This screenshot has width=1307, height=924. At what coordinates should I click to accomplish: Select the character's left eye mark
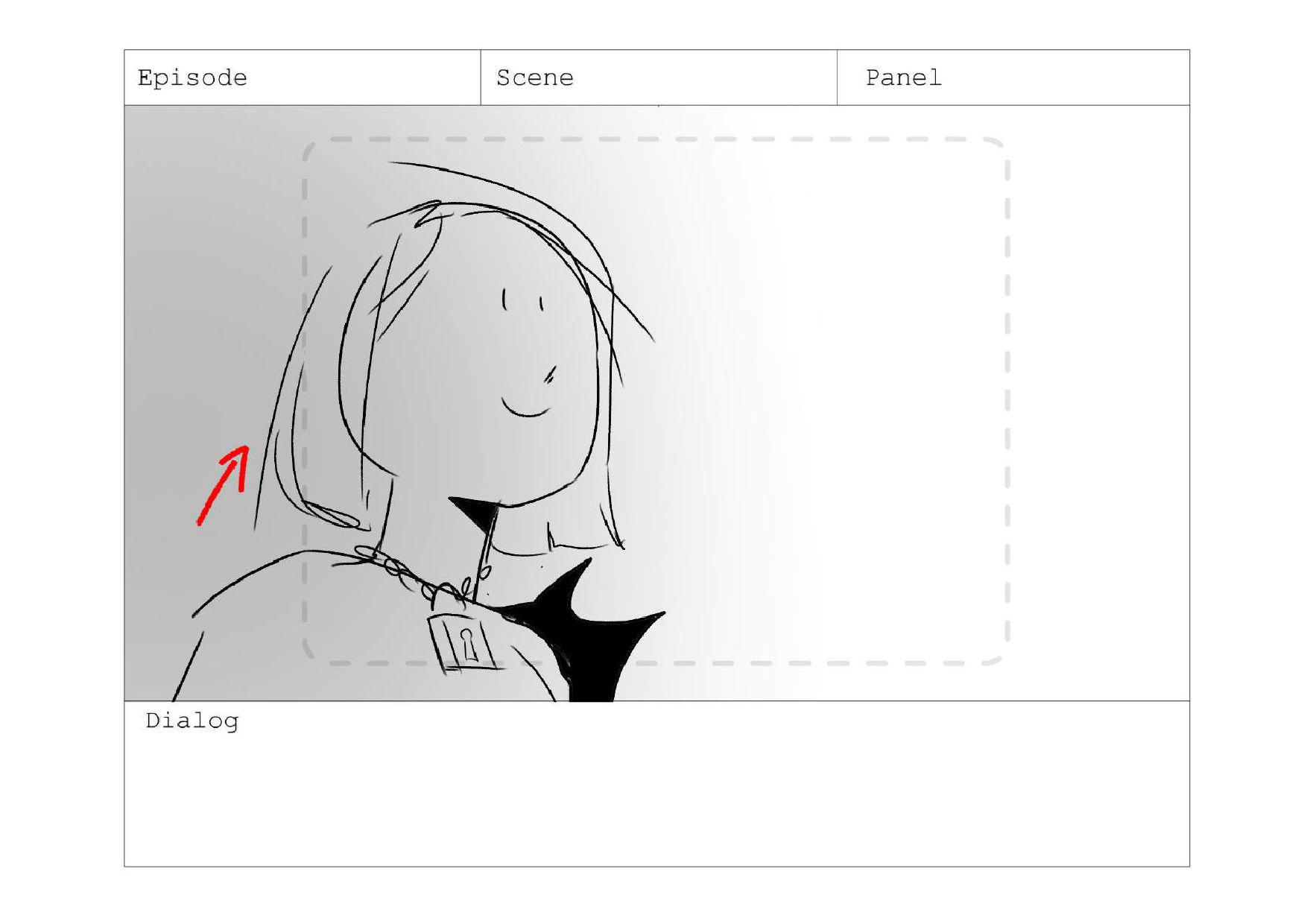pos(505,300)
